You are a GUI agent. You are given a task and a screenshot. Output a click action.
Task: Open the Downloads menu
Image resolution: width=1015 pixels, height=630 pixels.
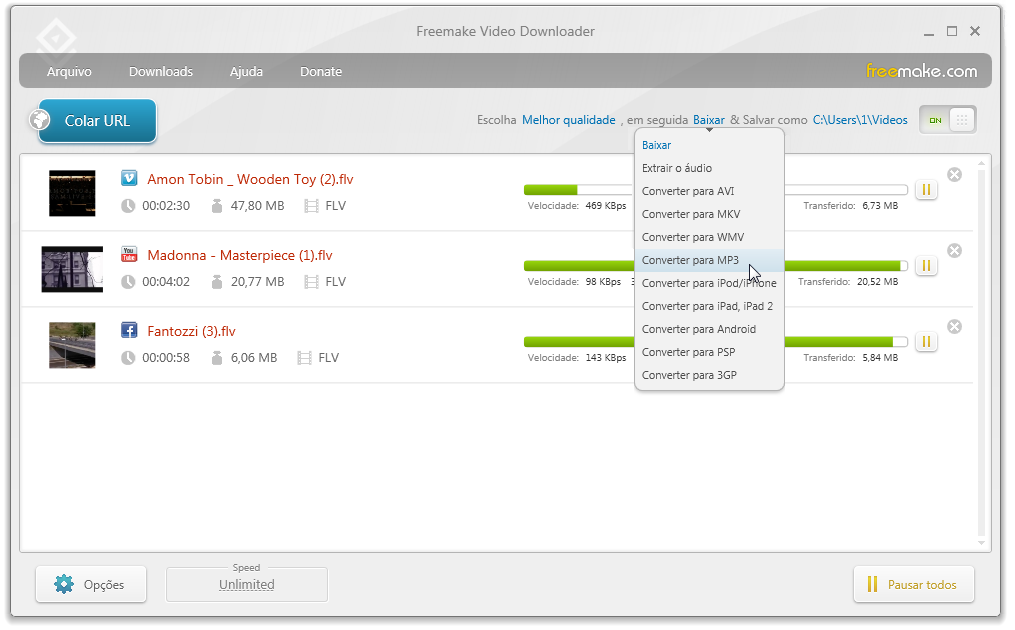[161, 71]
